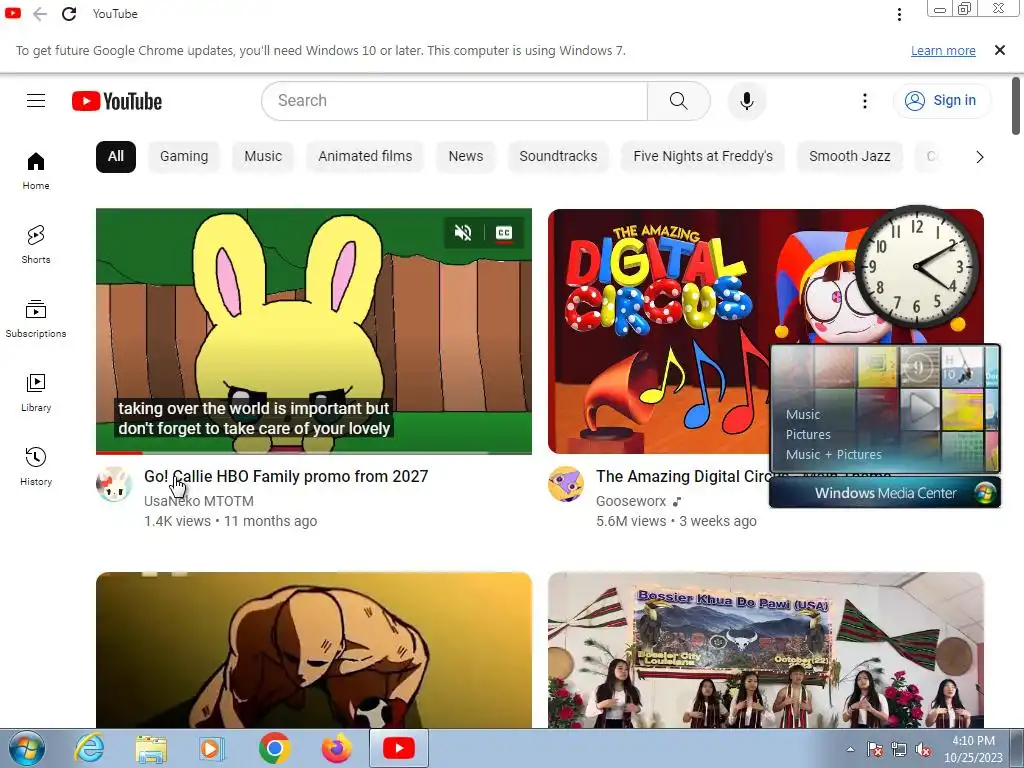Viewport: 1024px width, 768px height.
Task: Click the YouTube app taskbar button
Action: (399, 748)
